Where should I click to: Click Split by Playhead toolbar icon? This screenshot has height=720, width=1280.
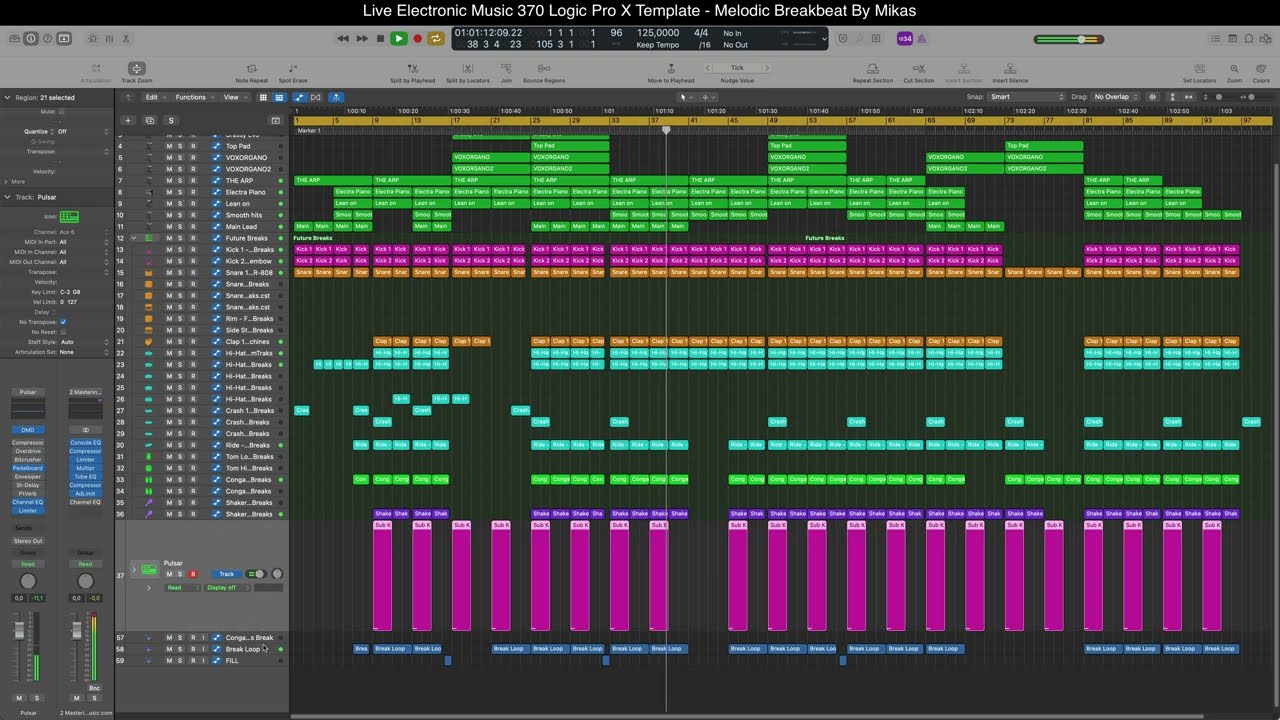413,69
